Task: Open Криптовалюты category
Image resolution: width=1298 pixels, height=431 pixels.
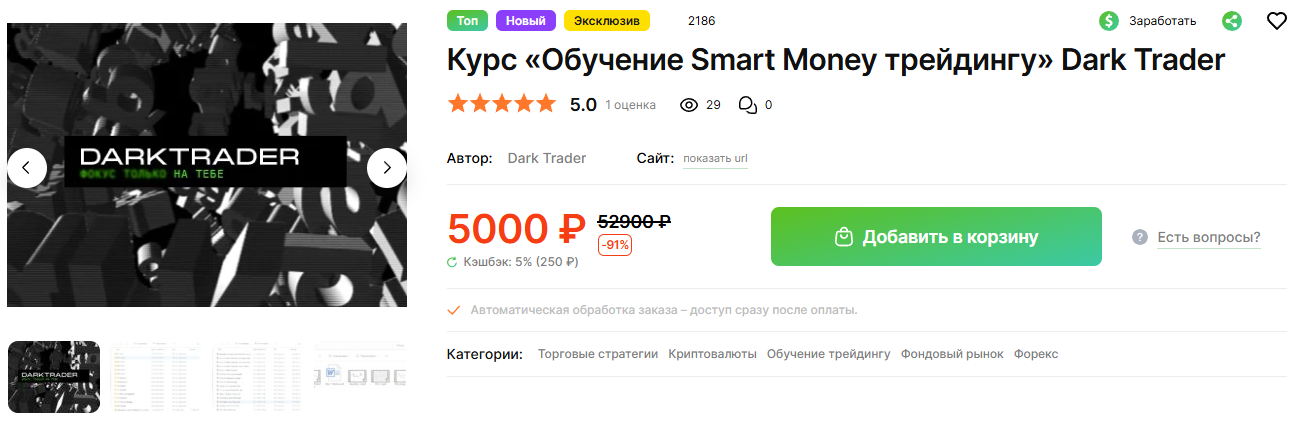Action: pyautogui.click(x=713, y=354)
